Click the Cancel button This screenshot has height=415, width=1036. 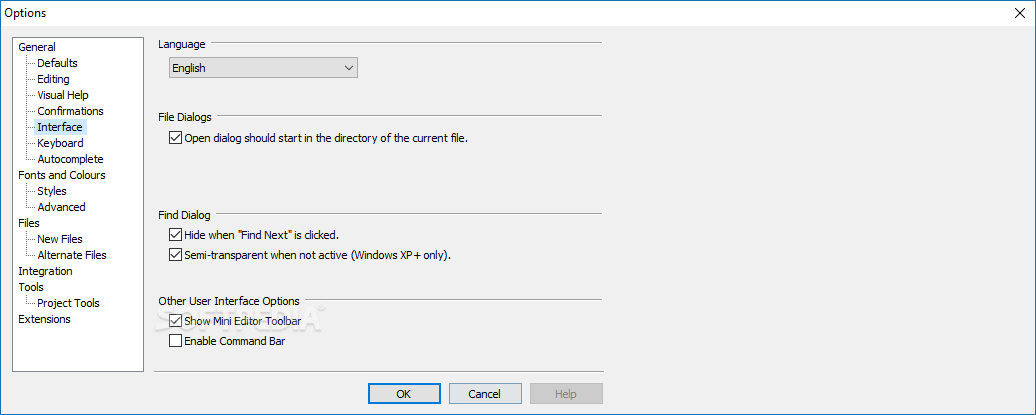click(484, 394)
